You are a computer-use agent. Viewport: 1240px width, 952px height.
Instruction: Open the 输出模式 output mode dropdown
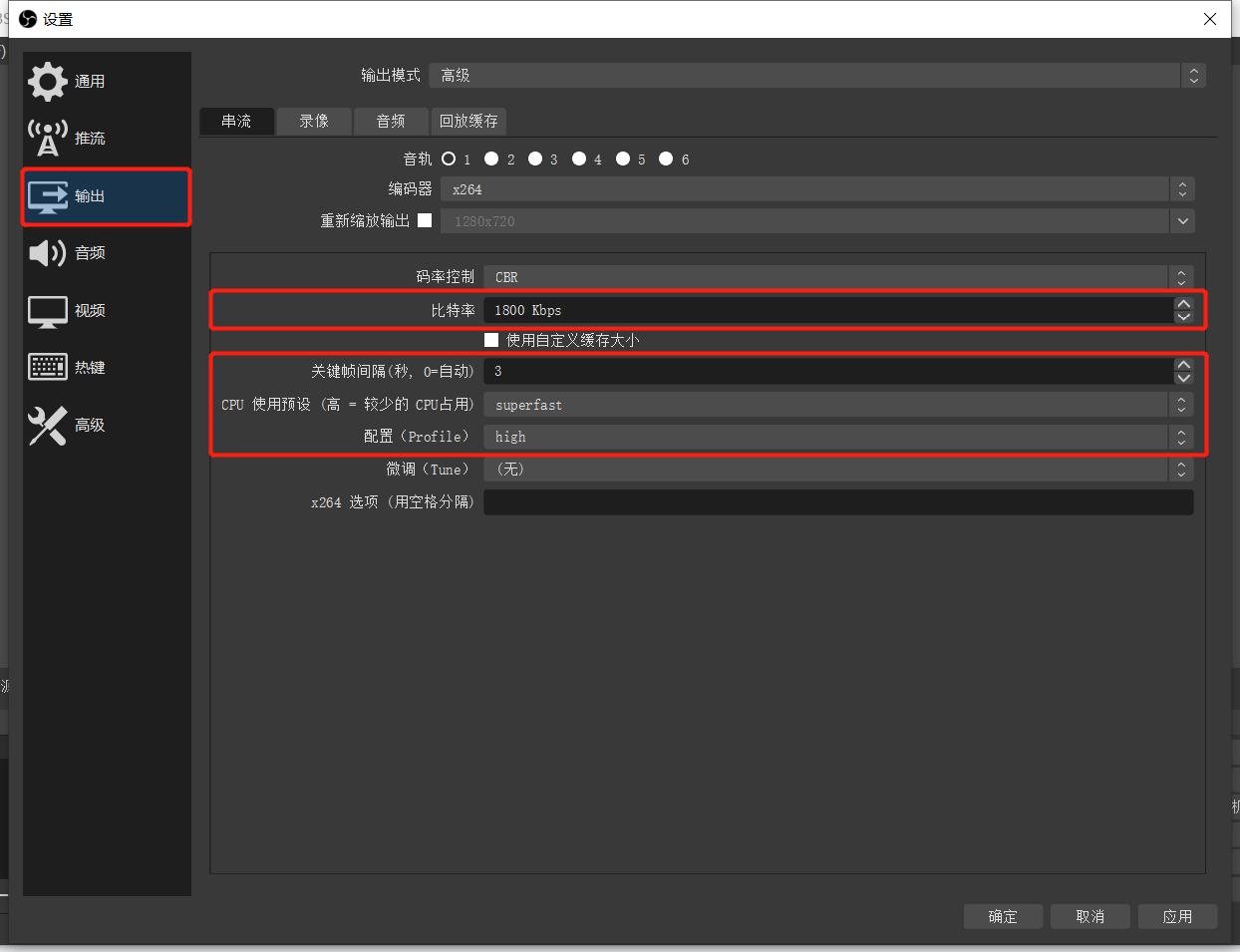(817, 75)
